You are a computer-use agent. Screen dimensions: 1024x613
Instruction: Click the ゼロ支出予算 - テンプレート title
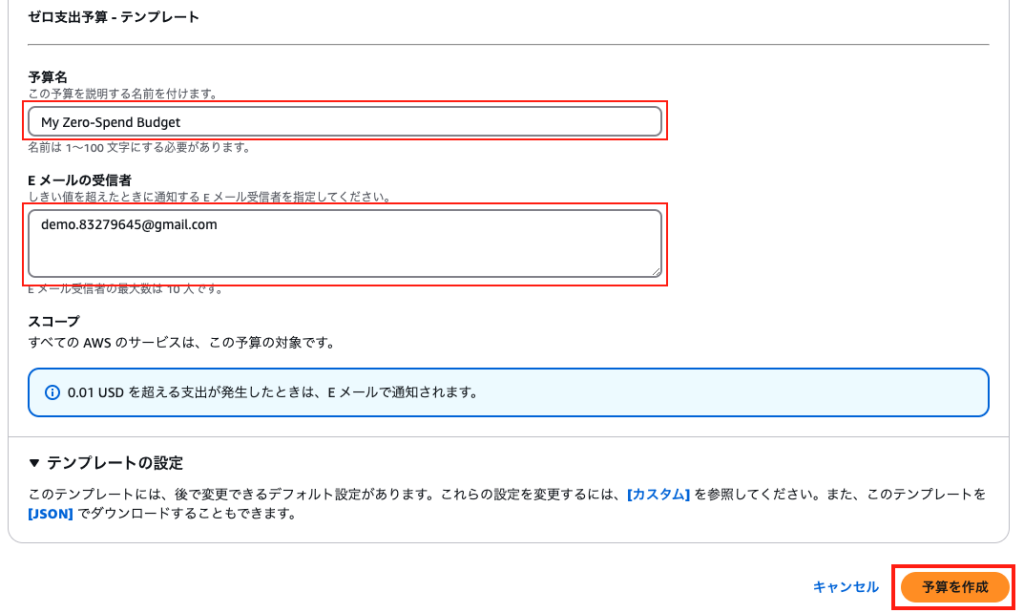114,17
